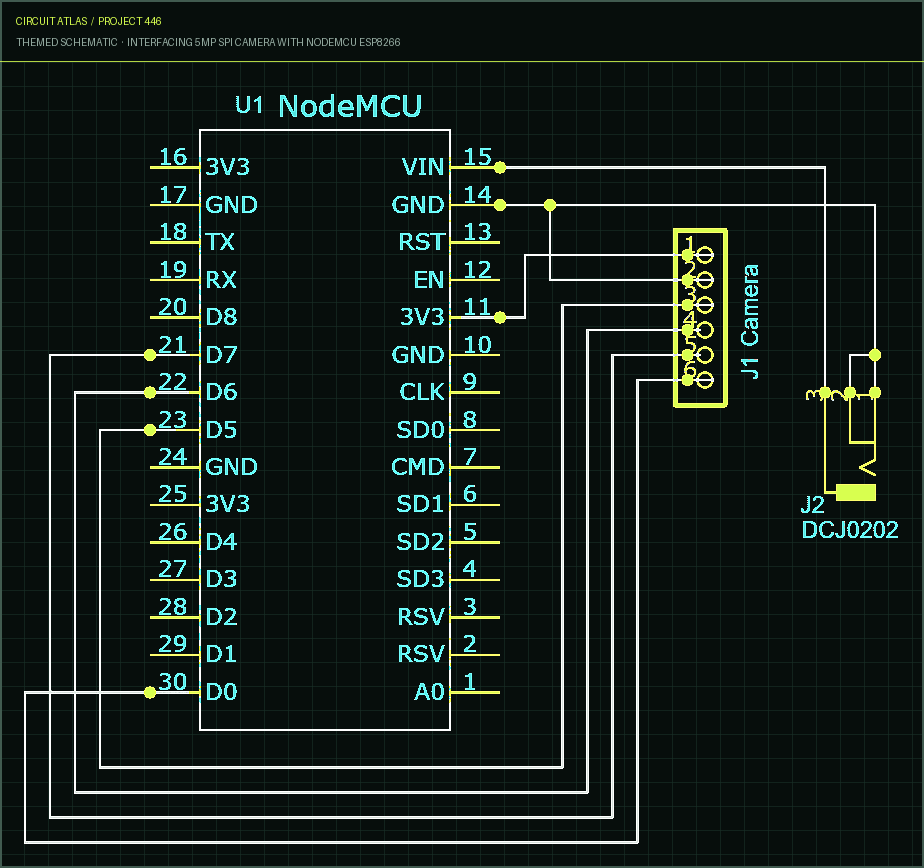Click pin number 25
Viewport: 924px width, 868px height.
173,494
